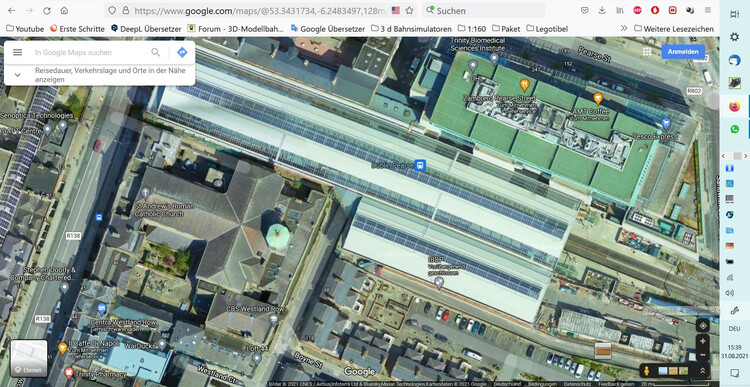This screenshot has width=750, height=387.
Task: Click the AMT Coffee pin
Action: [597, 99]
